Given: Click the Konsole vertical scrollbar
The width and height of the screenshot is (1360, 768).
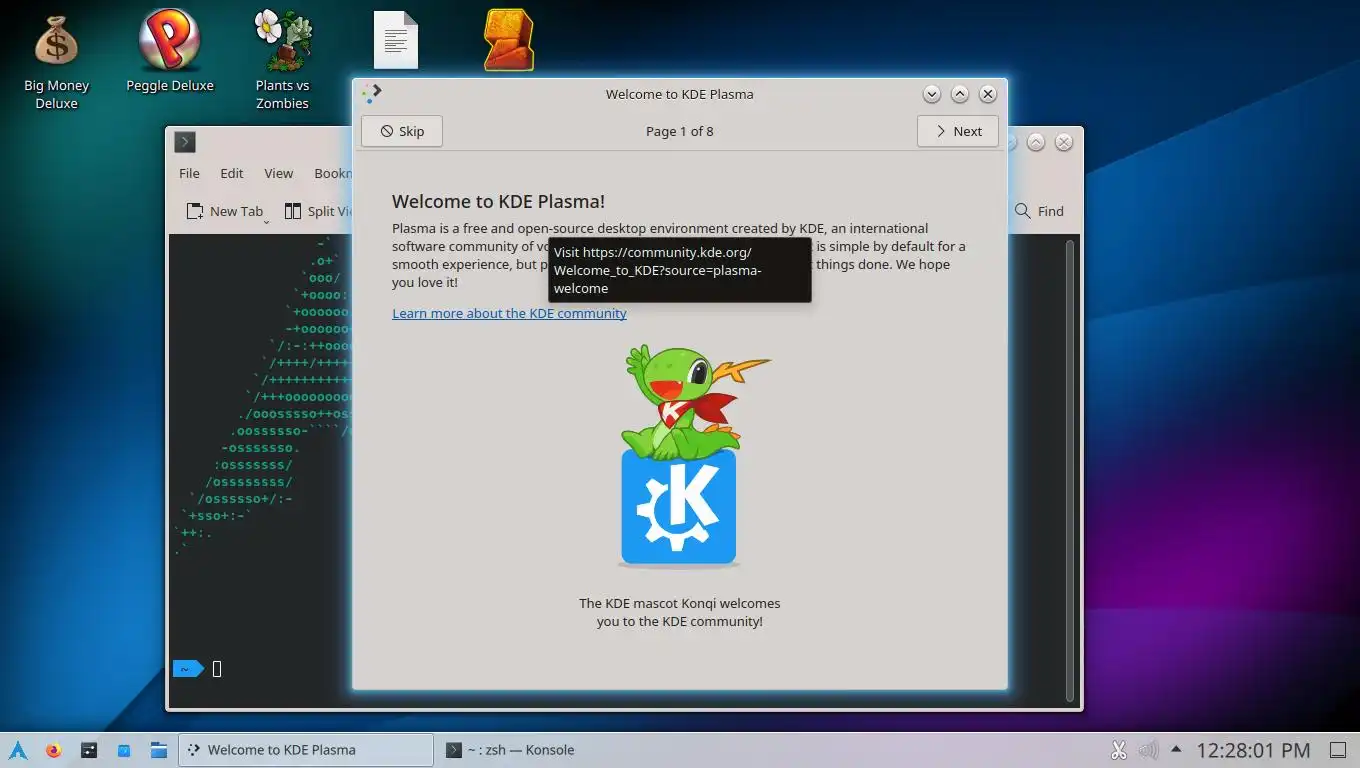Looking at the screenshot, I should click(1071, 470).
